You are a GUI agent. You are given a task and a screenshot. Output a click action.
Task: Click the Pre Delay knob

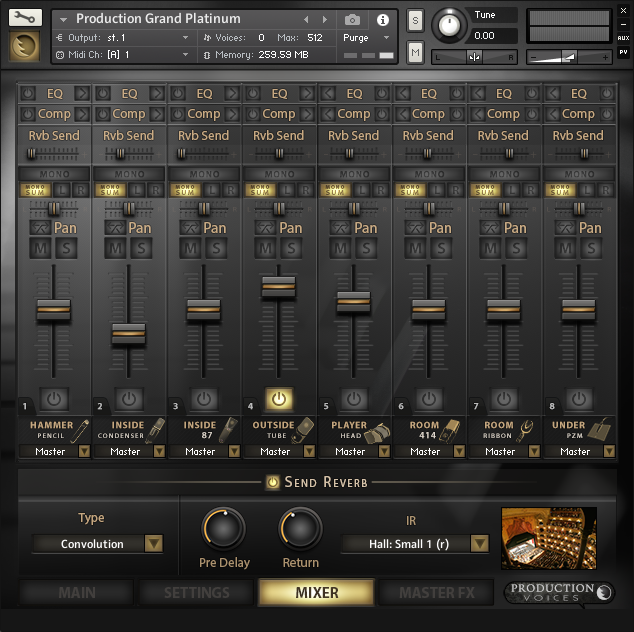(224, 528)
